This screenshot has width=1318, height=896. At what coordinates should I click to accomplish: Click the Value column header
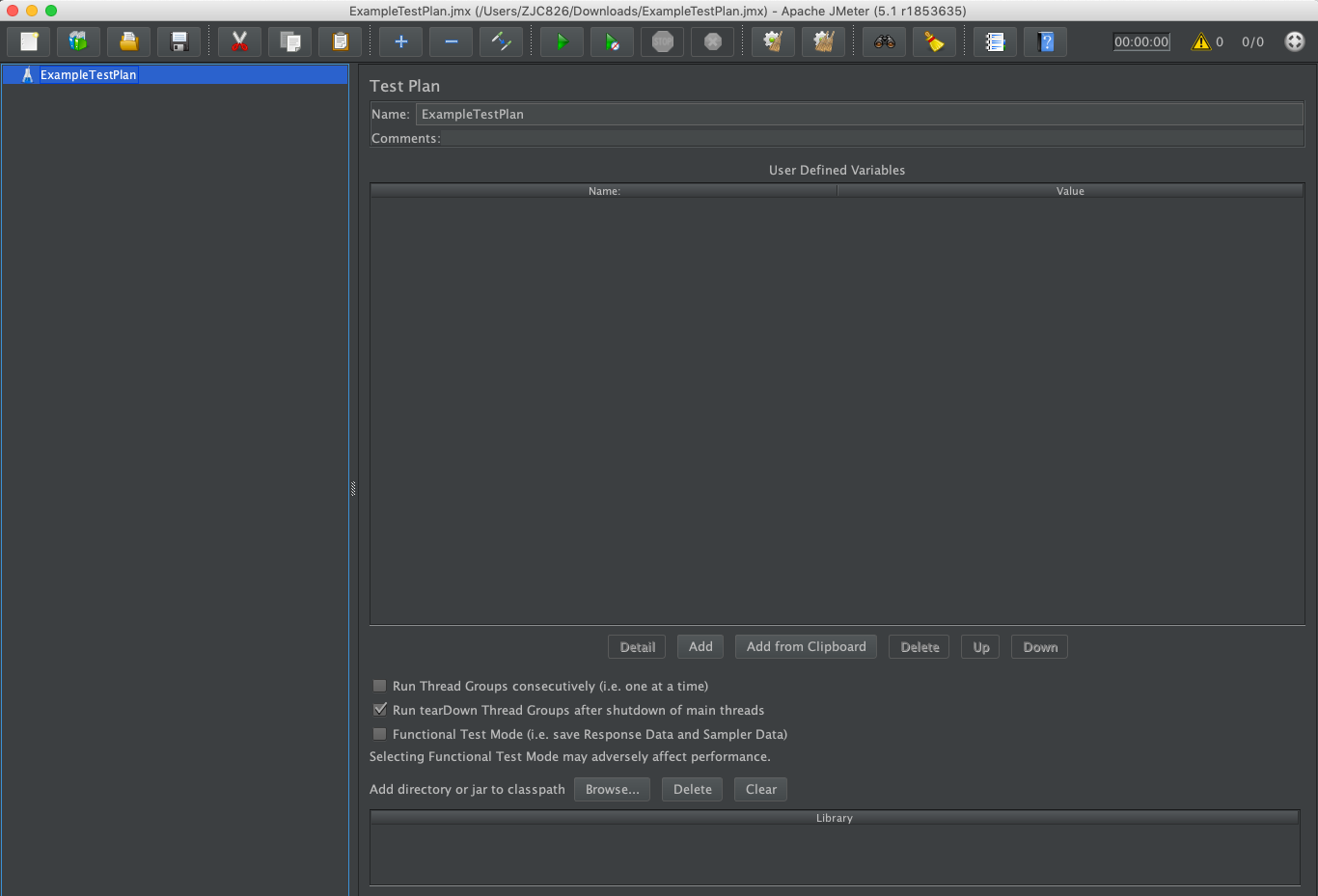1070,191
